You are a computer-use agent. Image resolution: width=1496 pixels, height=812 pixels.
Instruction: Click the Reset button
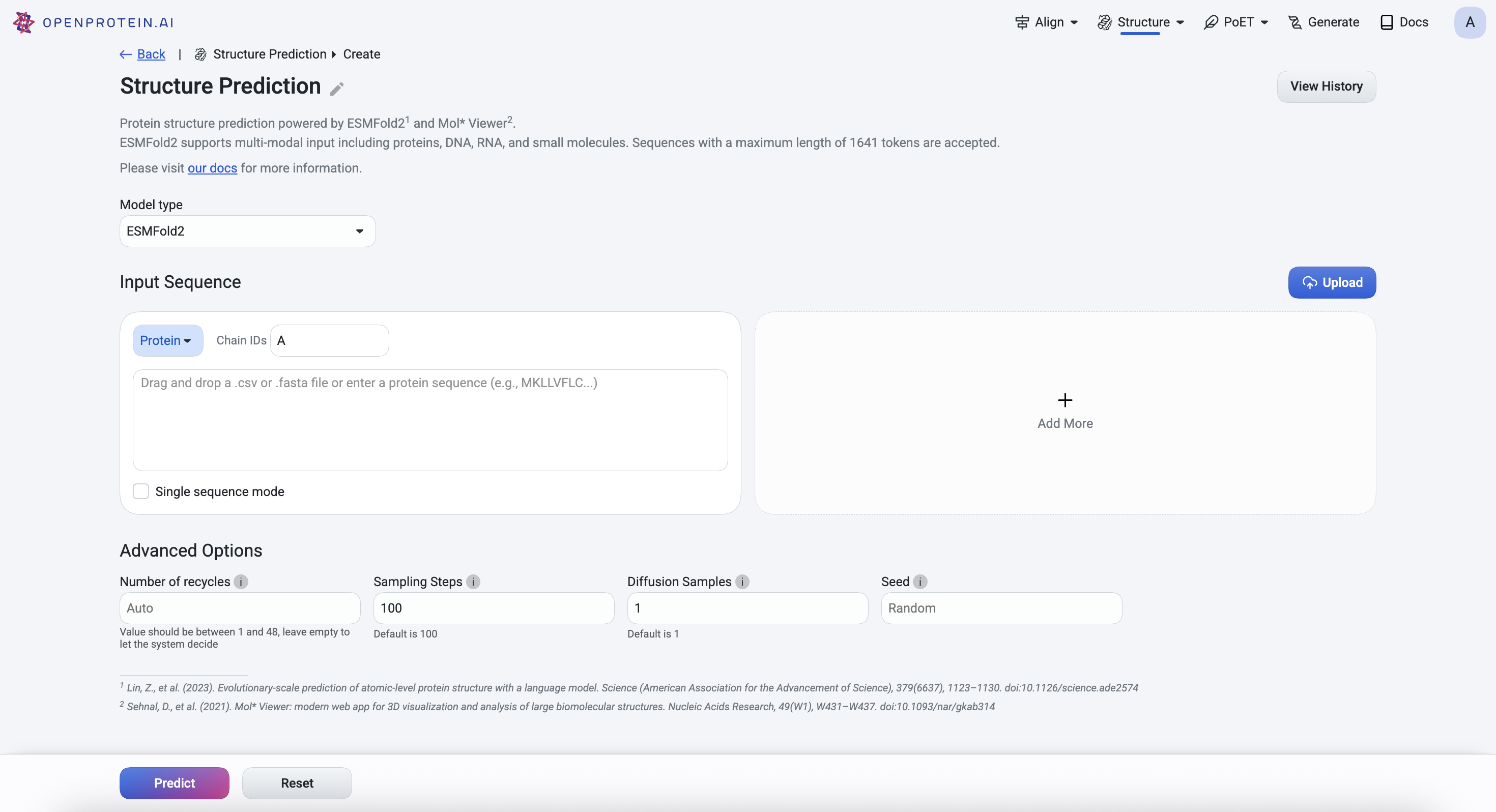tap(297, 784)
